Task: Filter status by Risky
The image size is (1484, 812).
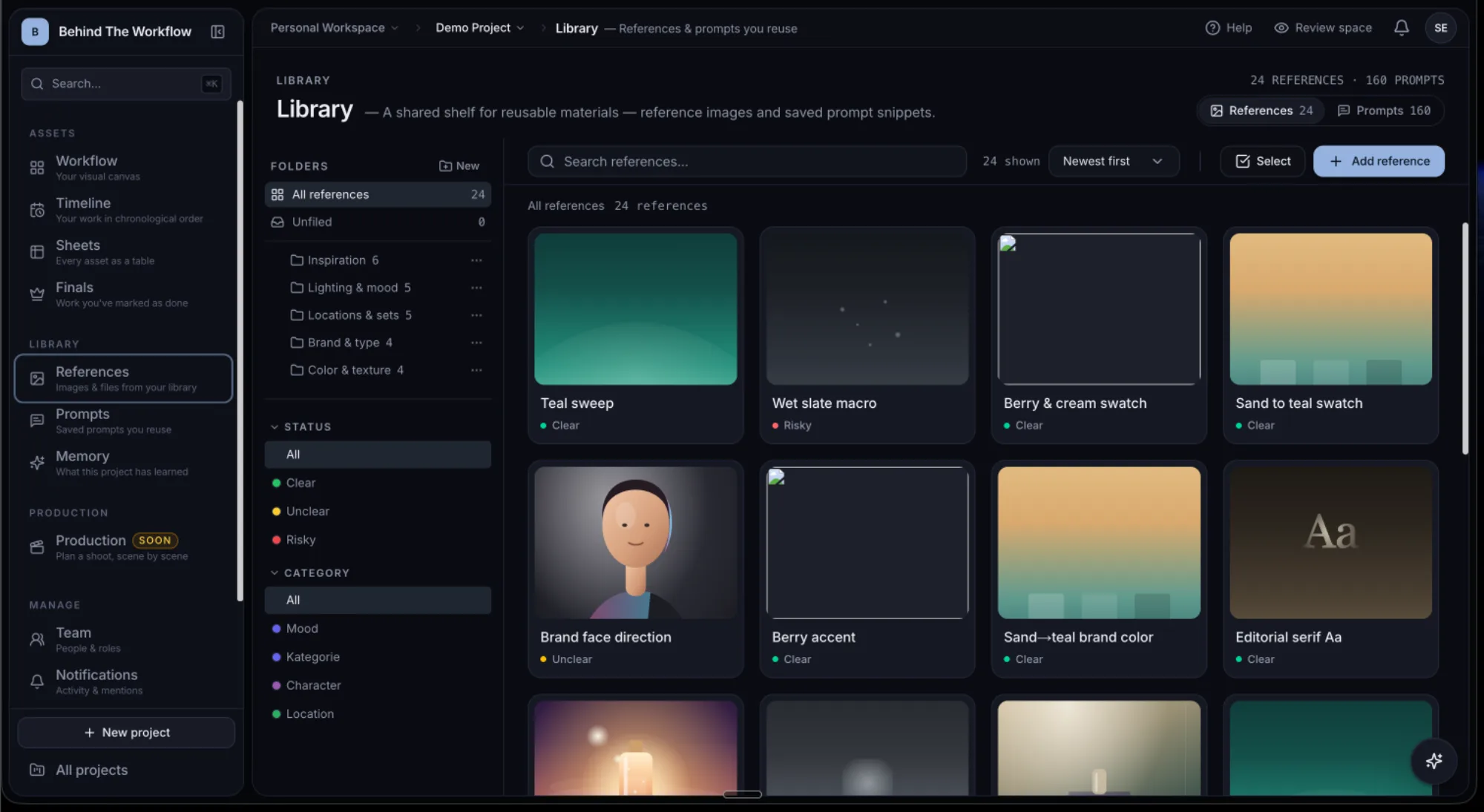Action: click(378, 540)
